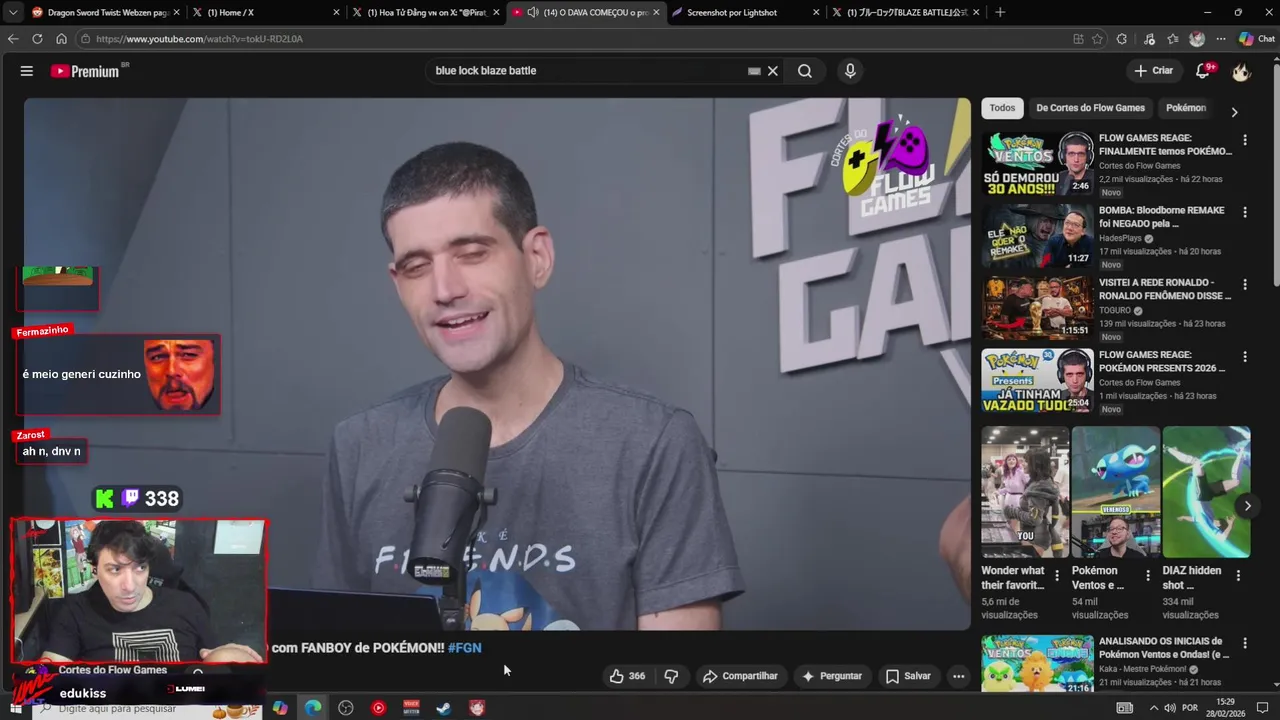
Task: Open options for BOMBA: Bloodborne REMAKE video
Action: pos(1245,212)
